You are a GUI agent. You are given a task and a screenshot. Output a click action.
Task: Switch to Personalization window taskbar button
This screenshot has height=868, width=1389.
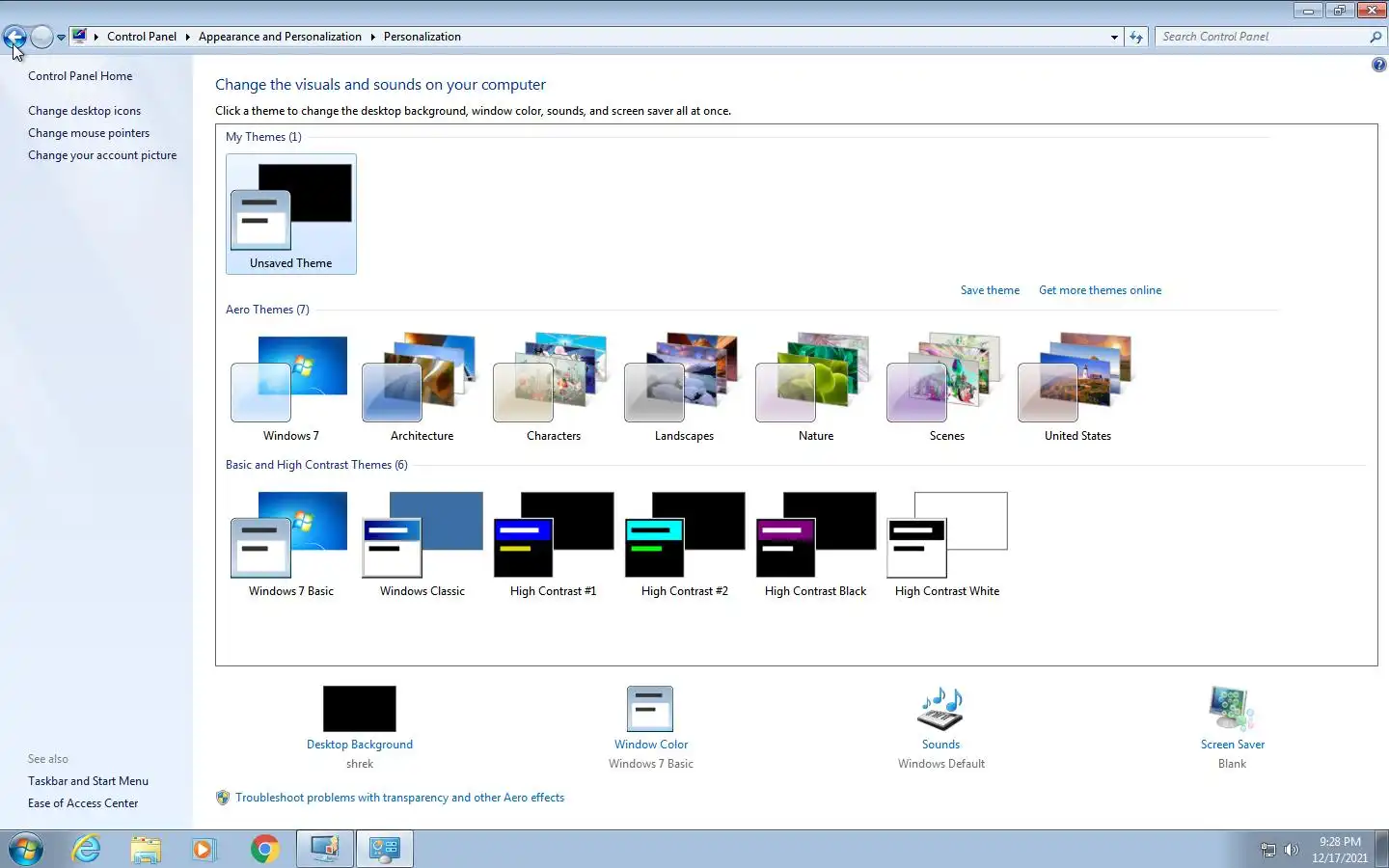tap(324, 850)
